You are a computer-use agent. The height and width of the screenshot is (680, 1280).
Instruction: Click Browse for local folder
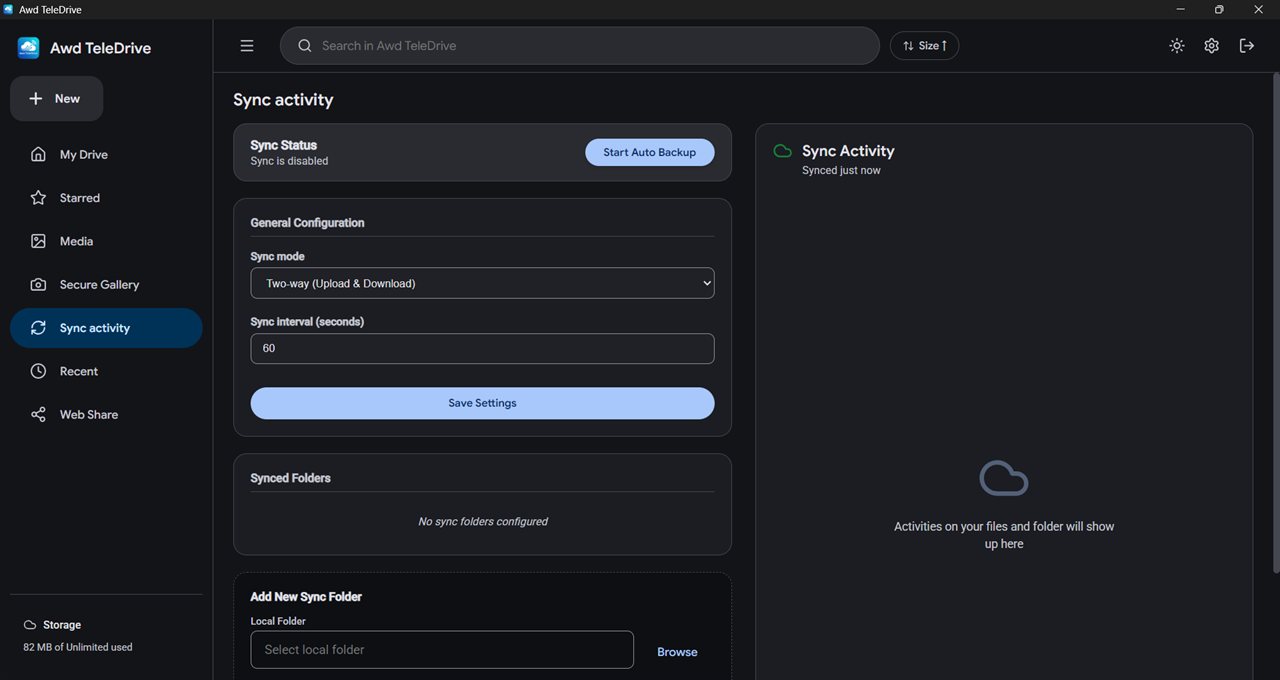677,652
